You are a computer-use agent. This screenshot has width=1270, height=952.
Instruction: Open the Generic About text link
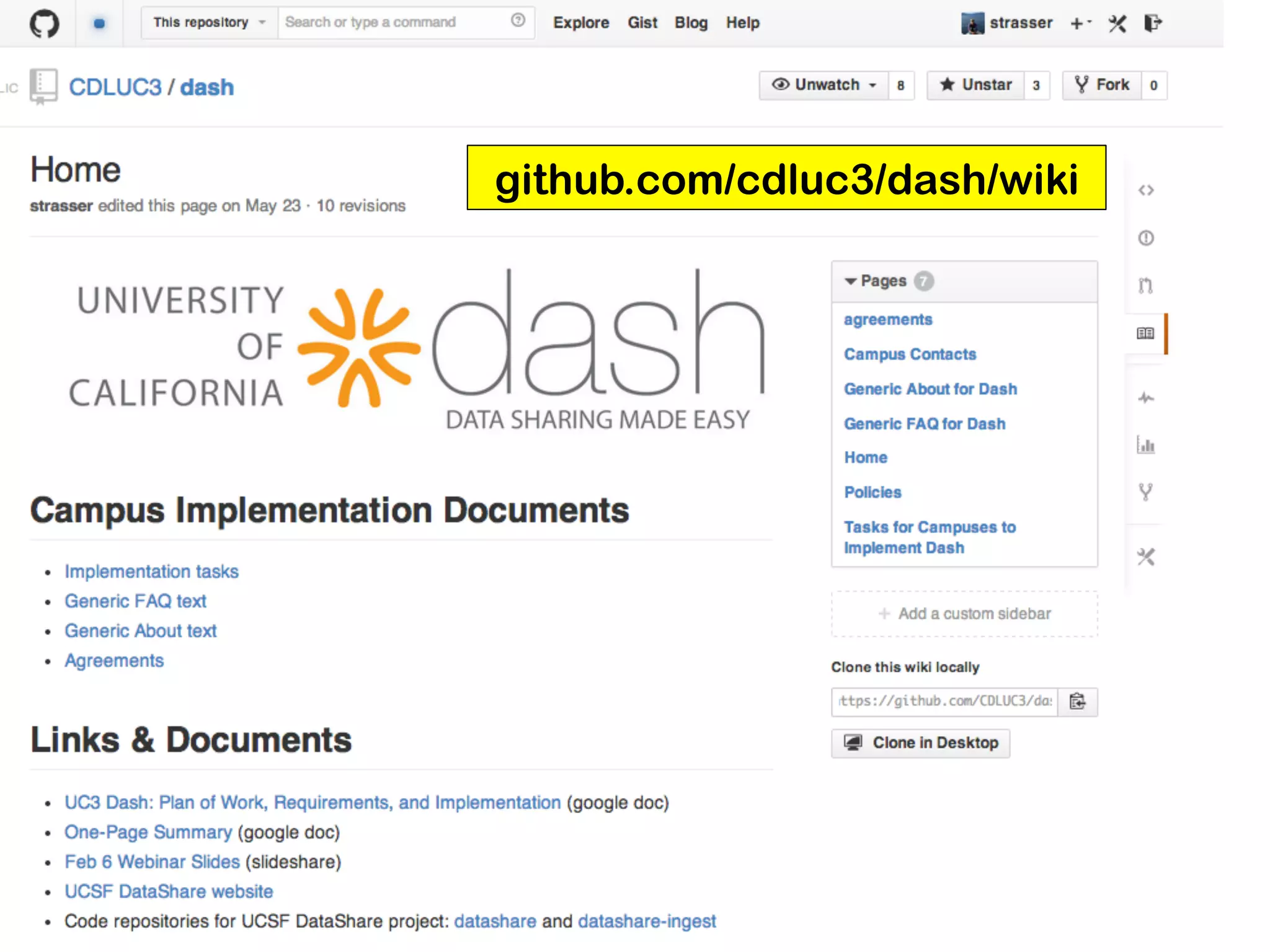(140, 630)
